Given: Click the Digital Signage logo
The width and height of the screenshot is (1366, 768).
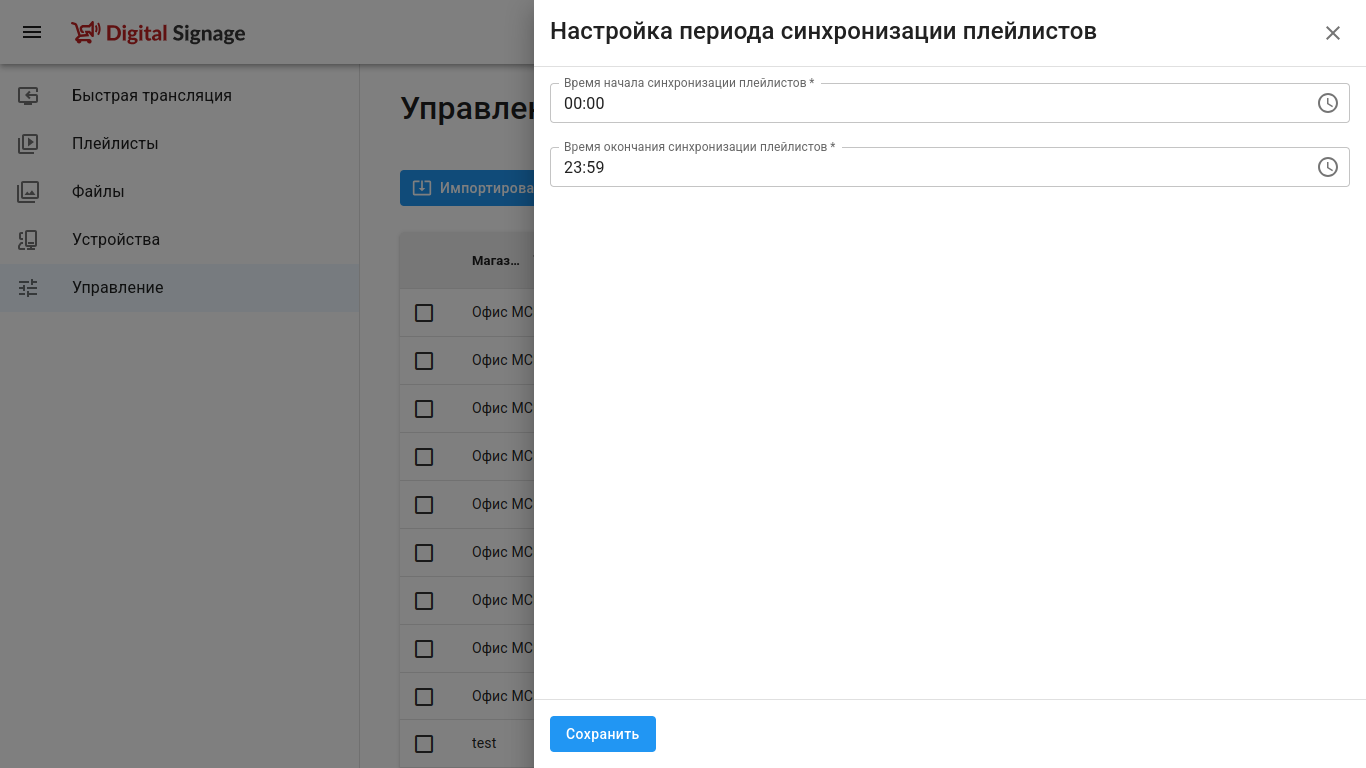Looking at the screenshot, I should pos(158,33).
